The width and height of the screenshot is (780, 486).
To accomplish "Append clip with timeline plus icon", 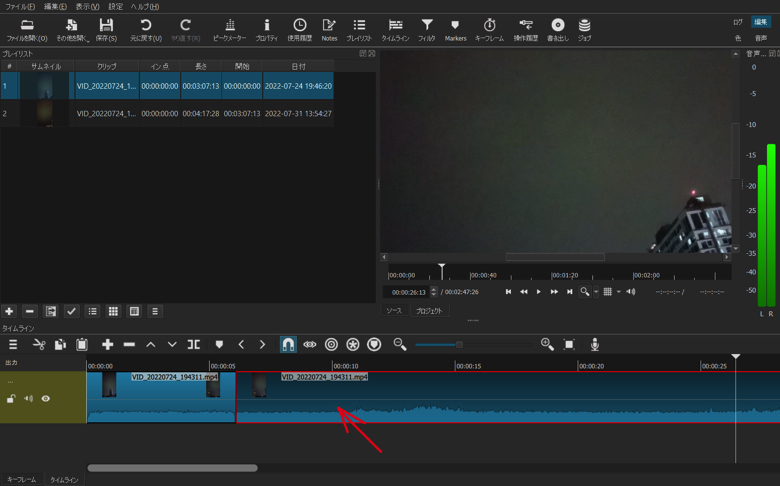I will [107, 344].
